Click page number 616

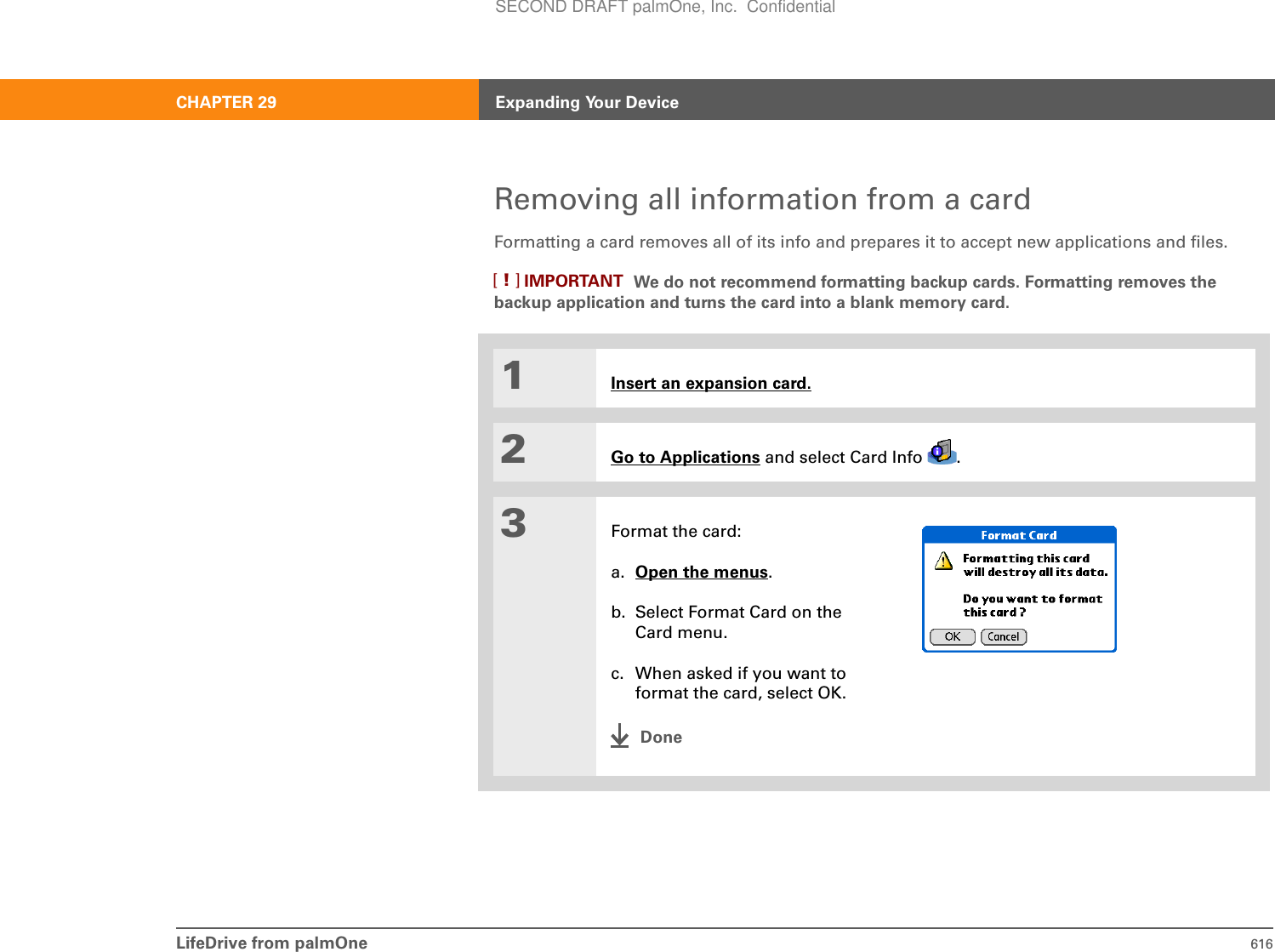1261,943
